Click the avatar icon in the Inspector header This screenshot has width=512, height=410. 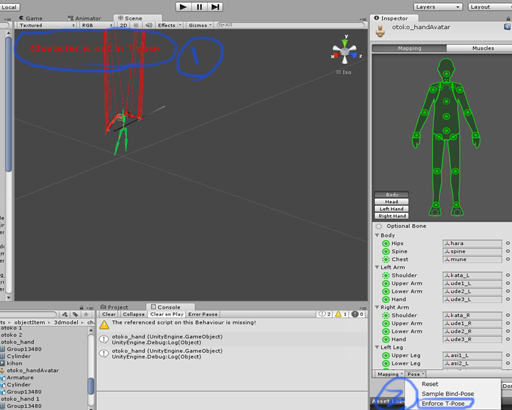click(380, 31)
